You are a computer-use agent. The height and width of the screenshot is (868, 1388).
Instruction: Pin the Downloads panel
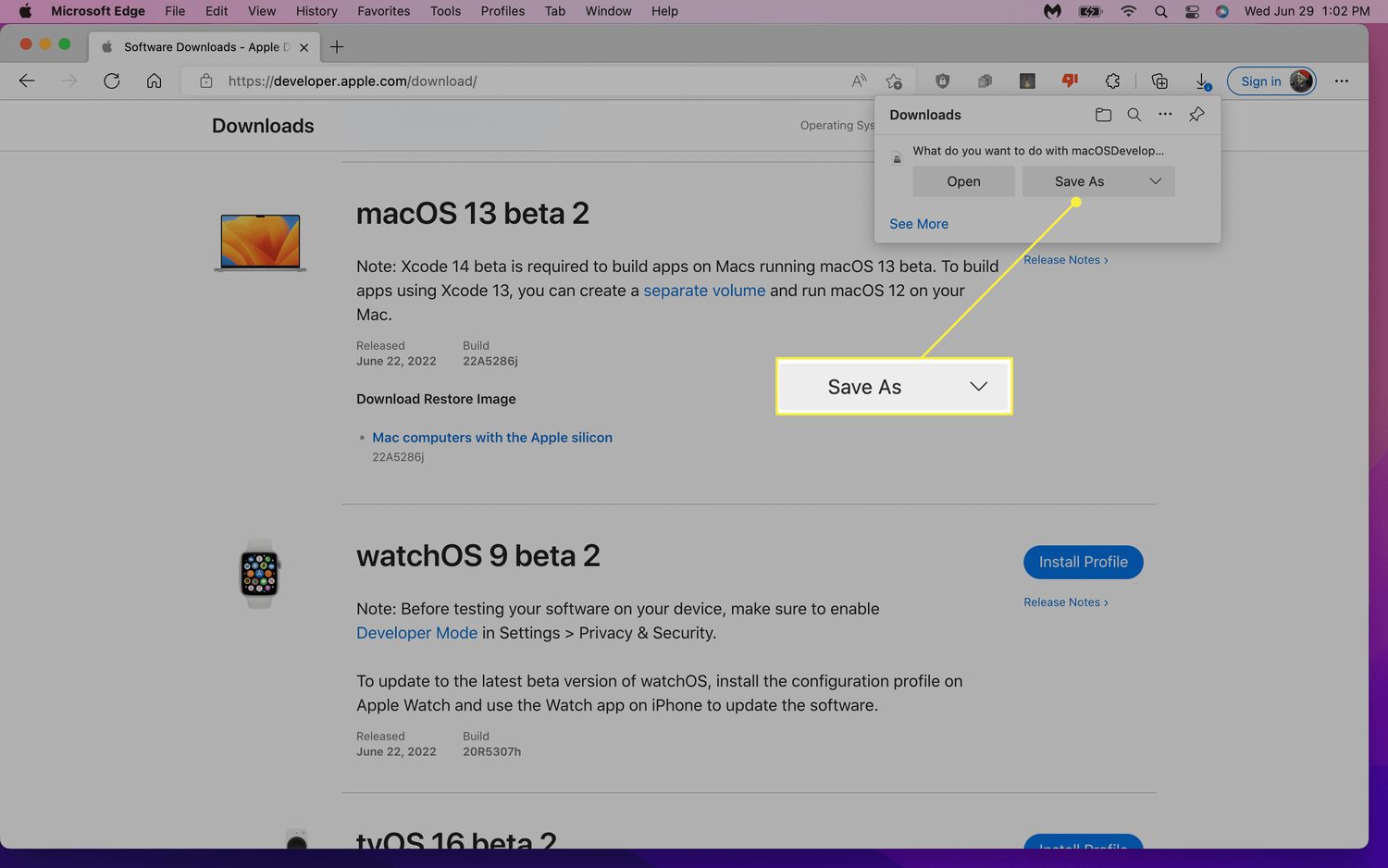point(1196,115)
